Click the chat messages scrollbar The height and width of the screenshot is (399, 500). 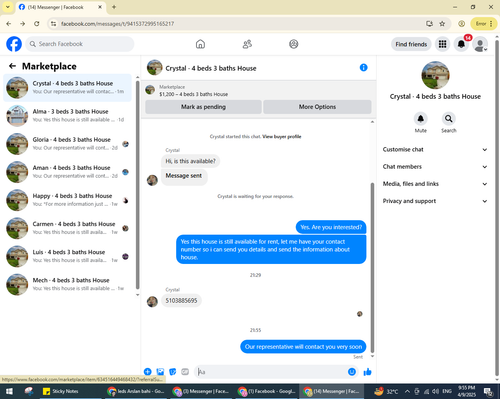372,267
